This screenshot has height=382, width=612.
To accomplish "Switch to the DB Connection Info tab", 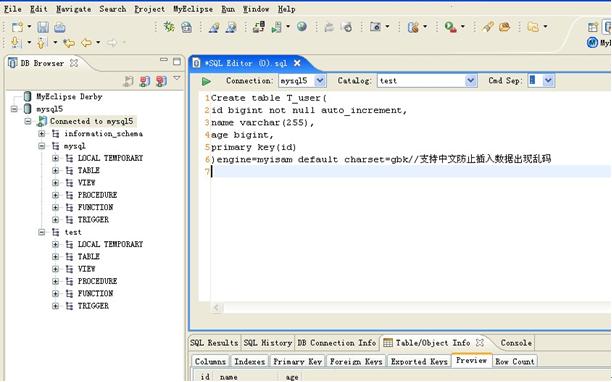I will [337, 343].
